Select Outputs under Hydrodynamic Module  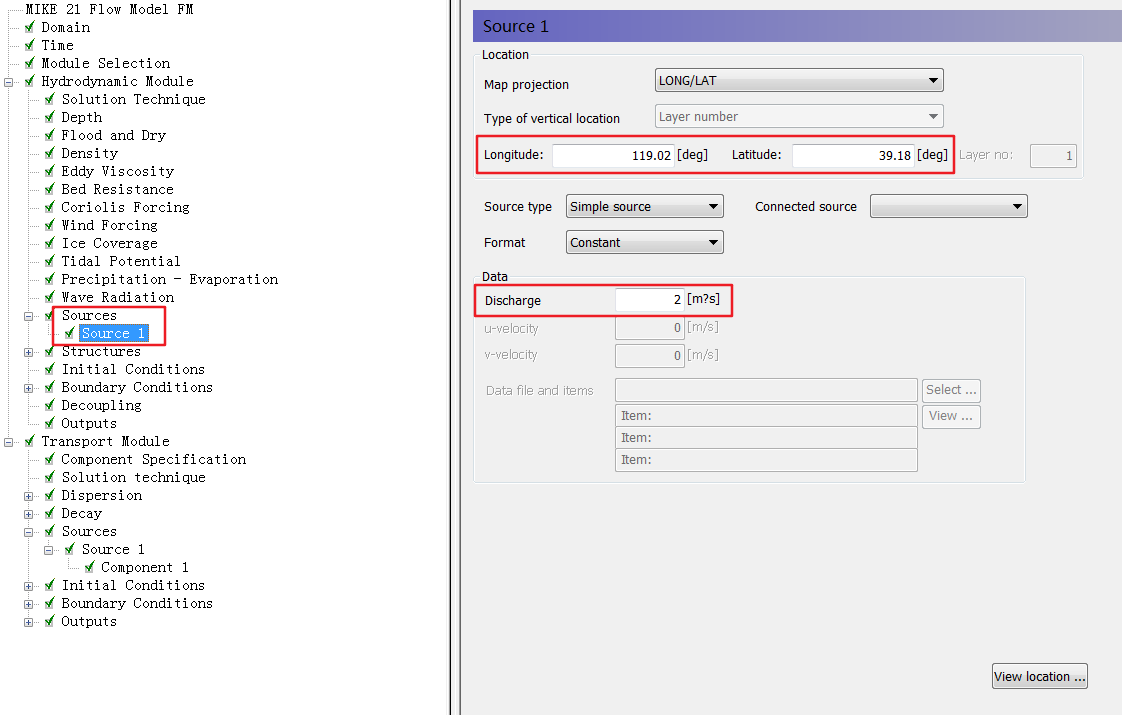click(x=89, y=423)
